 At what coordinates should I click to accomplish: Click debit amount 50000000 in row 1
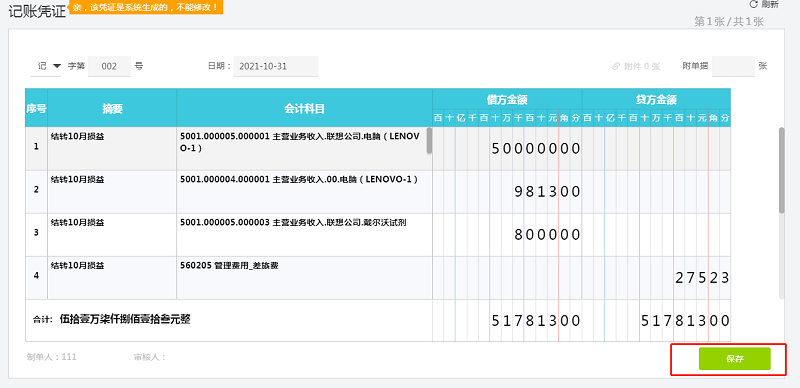536,149
